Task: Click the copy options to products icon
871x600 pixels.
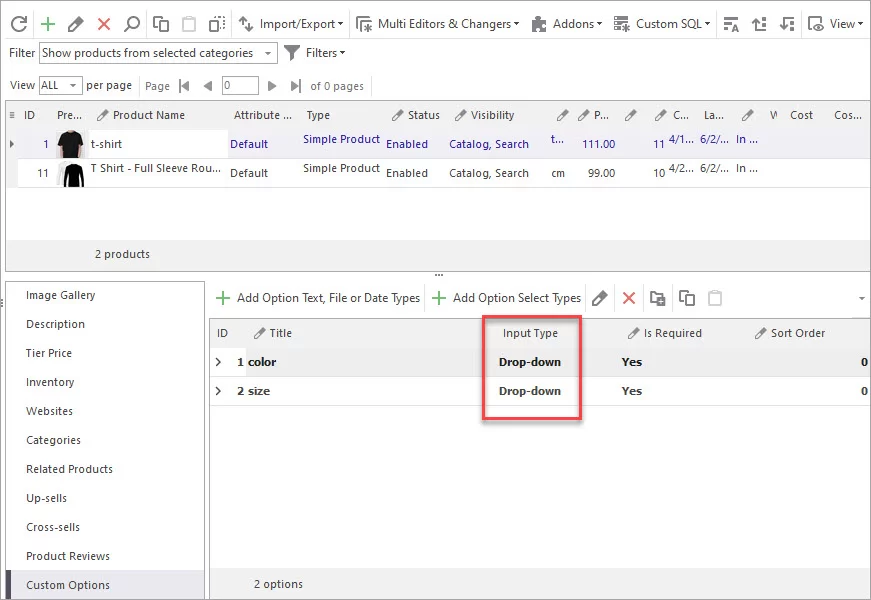Action: point(658,298)
